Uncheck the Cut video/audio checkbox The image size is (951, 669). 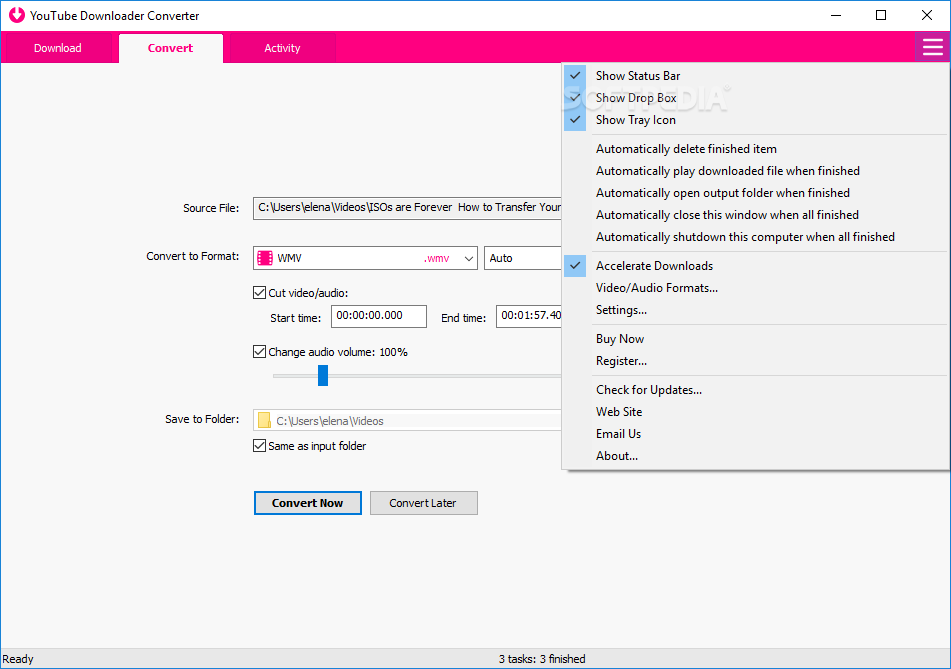[260, 292]
